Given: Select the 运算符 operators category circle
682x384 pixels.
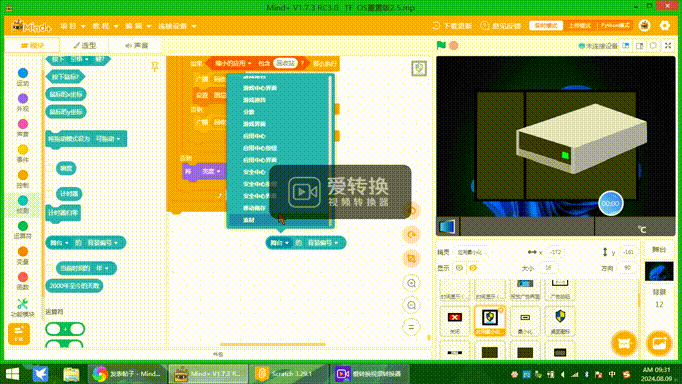Looking at the screenshot, I should (23, 226).
